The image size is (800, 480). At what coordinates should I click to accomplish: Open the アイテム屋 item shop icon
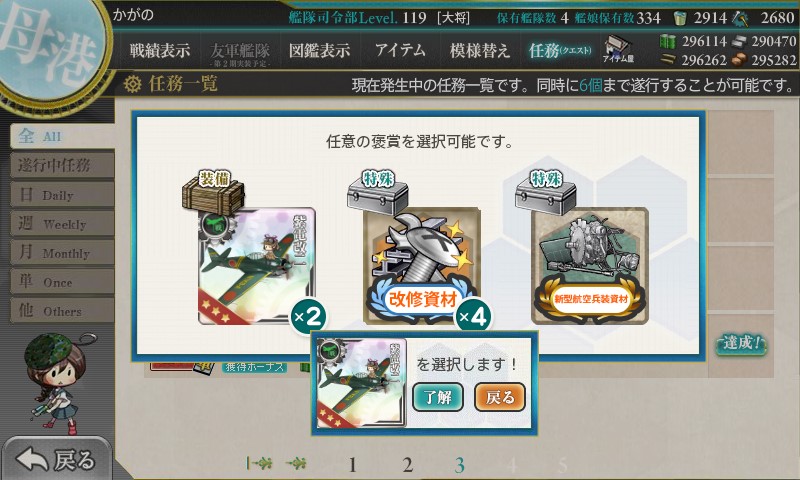pos(618,49)
